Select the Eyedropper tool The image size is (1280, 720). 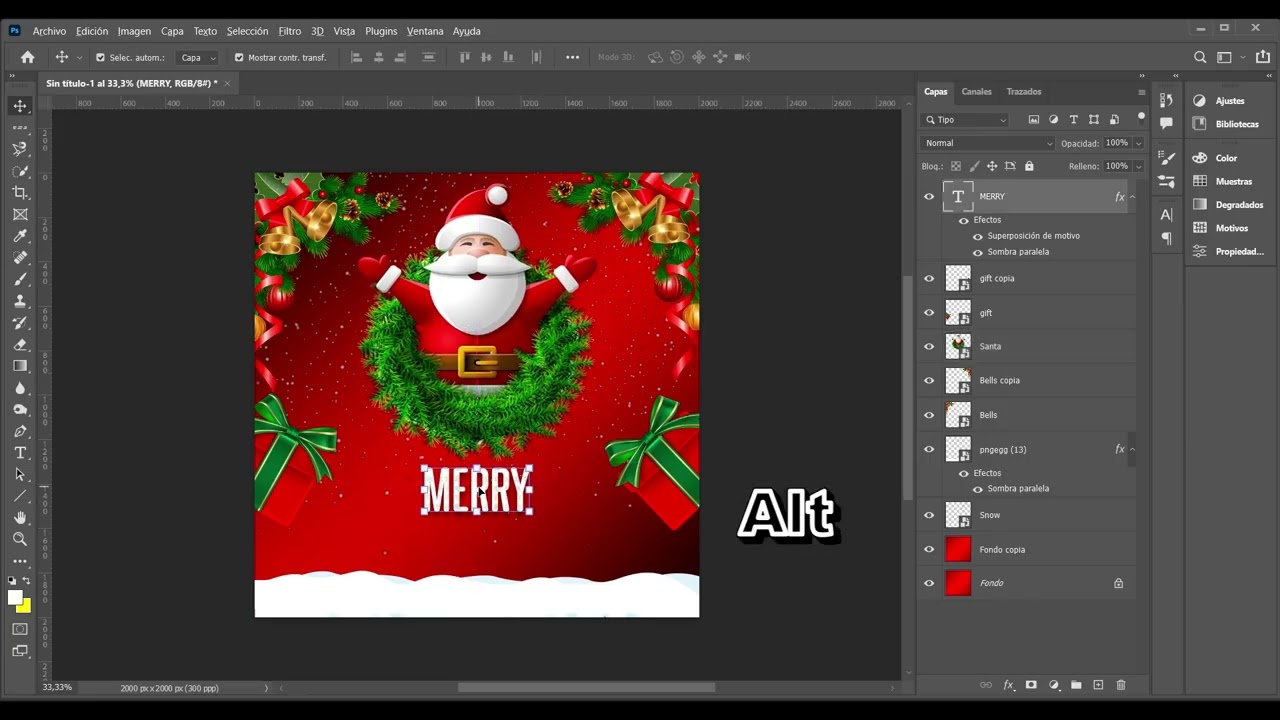[20, 236]
